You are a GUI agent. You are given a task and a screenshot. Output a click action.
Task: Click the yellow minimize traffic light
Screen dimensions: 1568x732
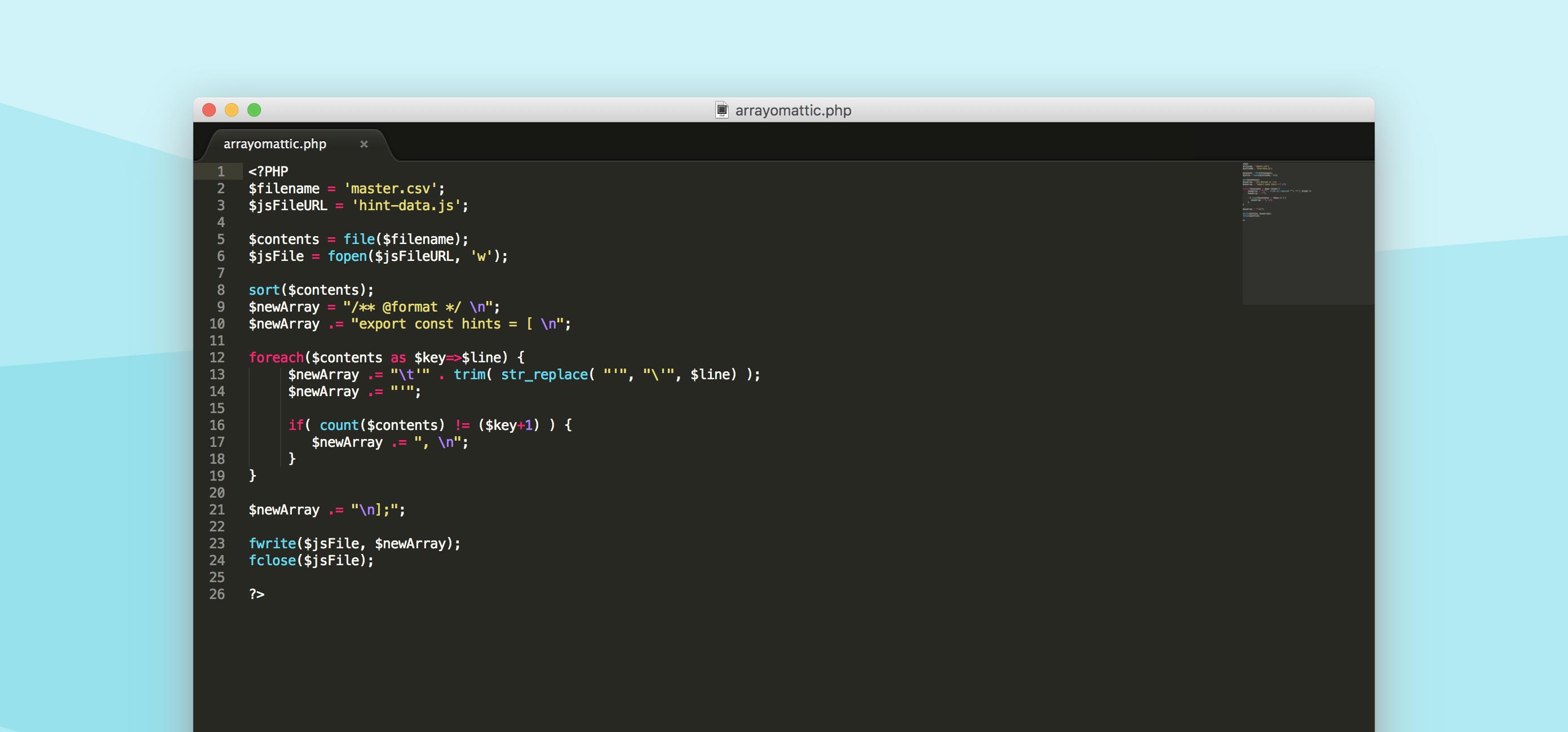[x=231, y=109]
